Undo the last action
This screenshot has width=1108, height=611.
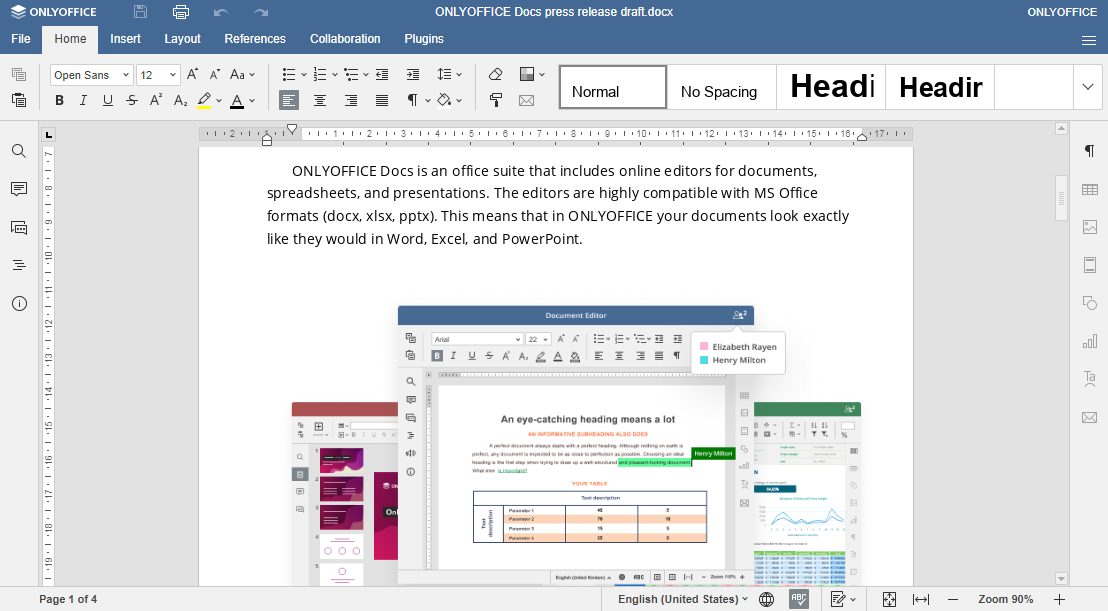[x=221, y=12]
